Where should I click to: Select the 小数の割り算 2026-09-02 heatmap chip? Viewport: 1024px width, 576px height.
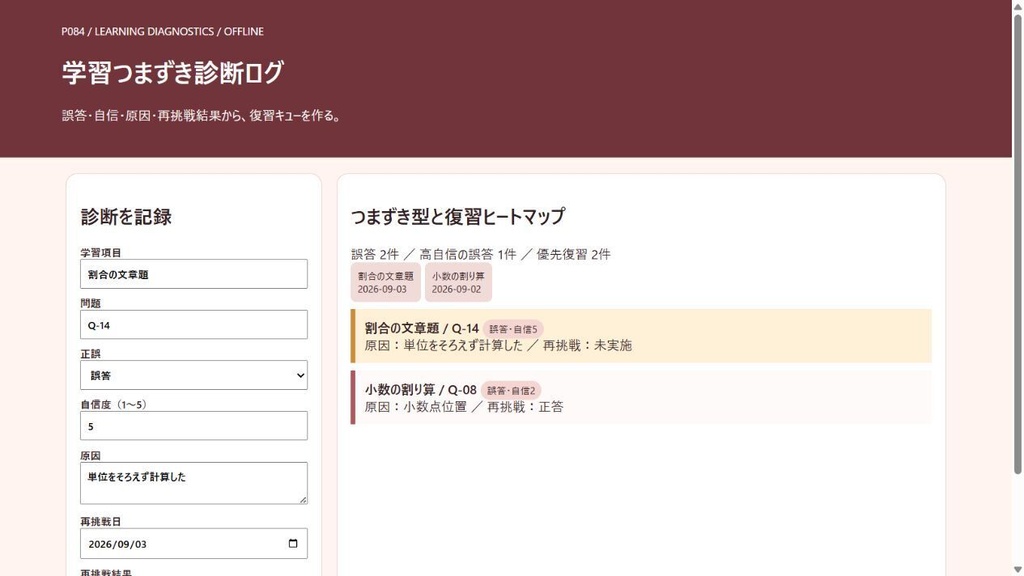(x=458, y=282)
